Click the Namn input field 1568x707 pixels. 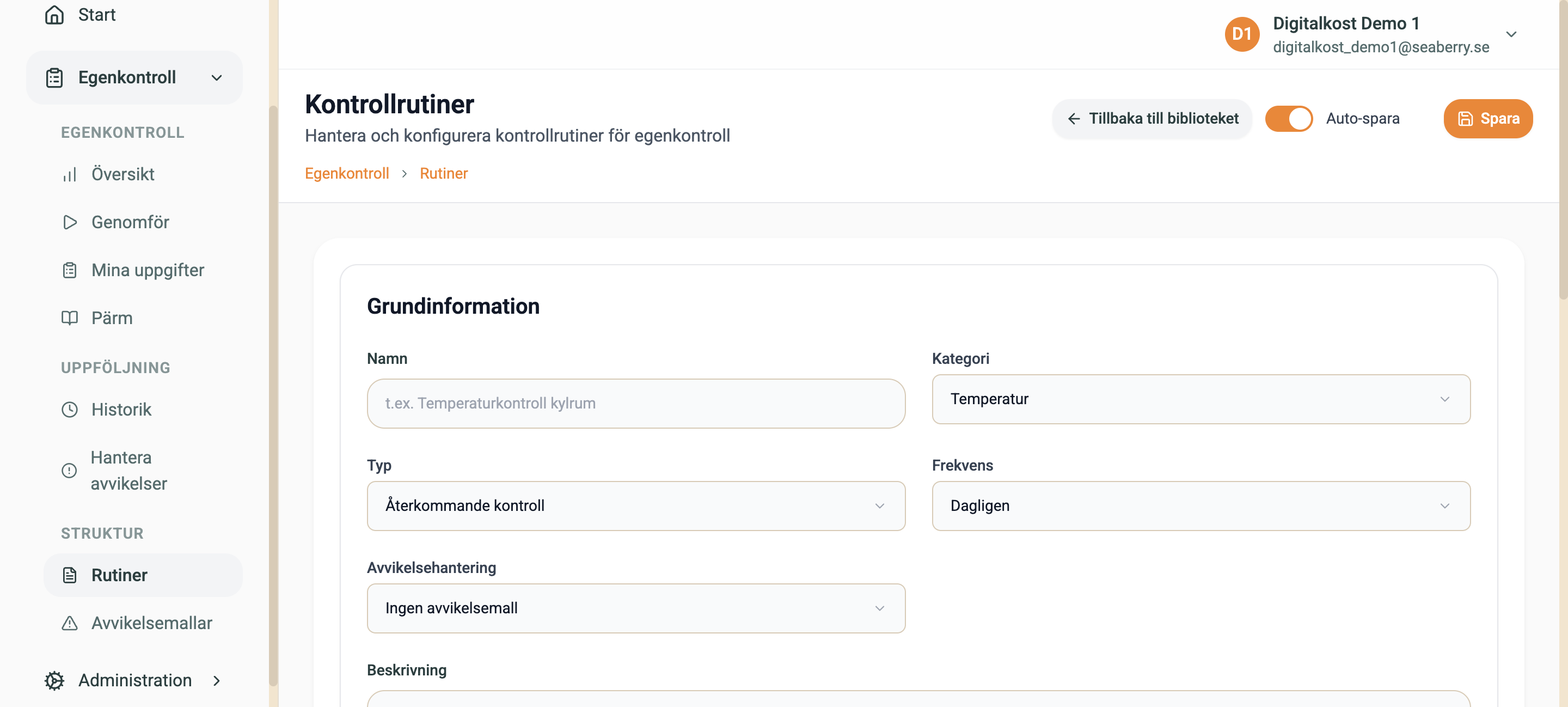click(635, 403)
